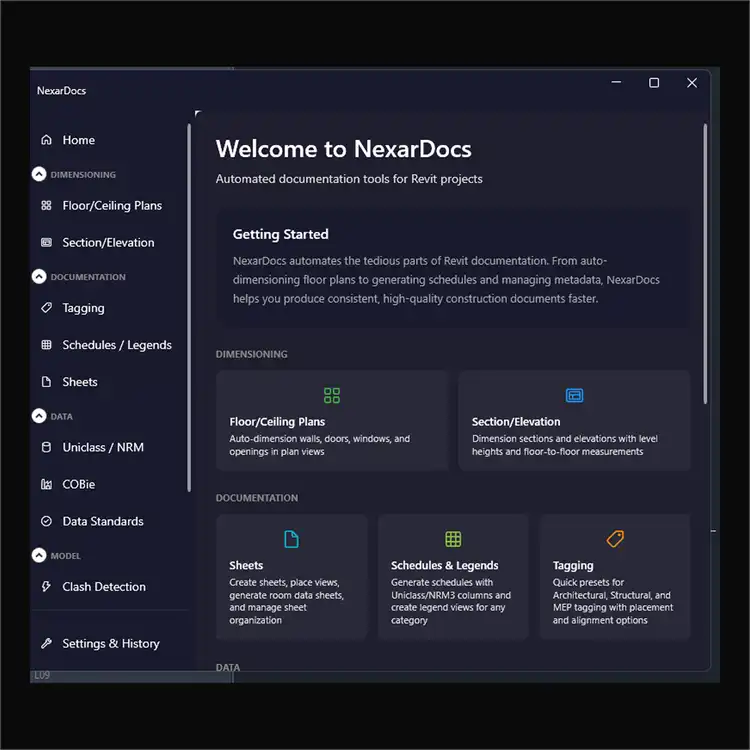
Task: Click the sidebar vertical scrollbar
Action: pos(189,308)
